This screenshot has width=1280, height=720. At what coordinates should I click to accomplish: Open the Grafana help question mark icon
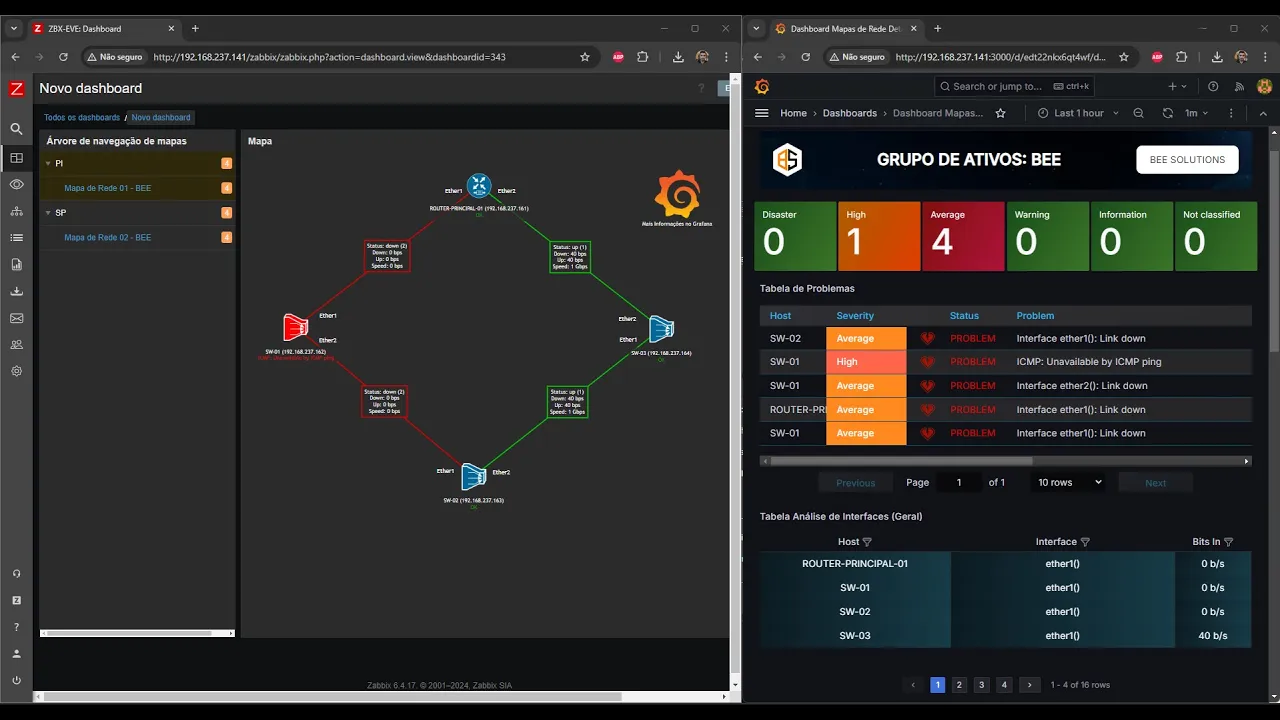pyautogui.click(x=1213, y=86)
